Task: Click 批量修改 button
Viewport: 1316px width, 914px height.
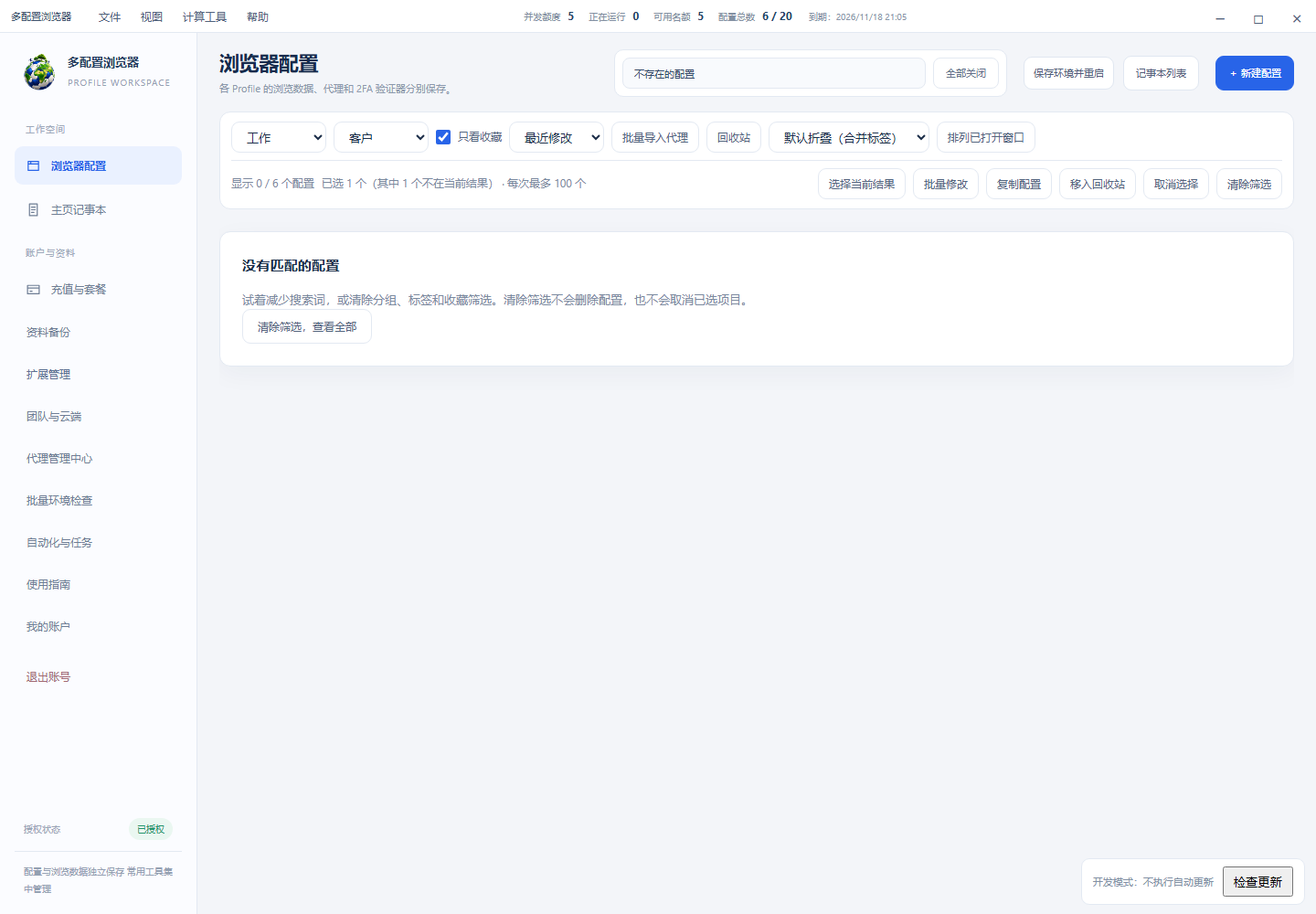Action: [x=946, y=184]
